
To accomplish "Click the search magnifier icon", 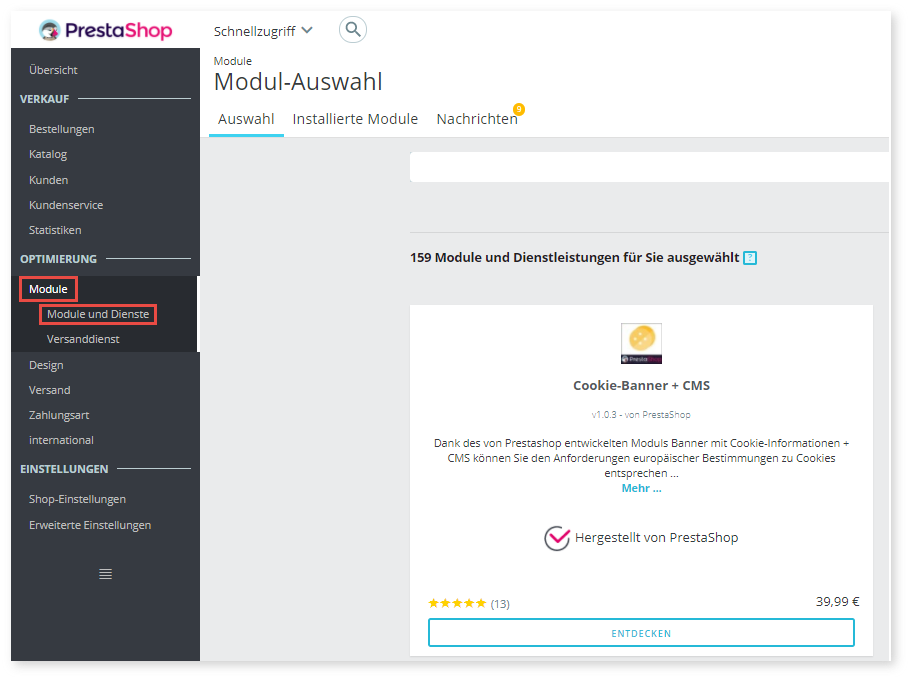I will click(x=352, y=29).
